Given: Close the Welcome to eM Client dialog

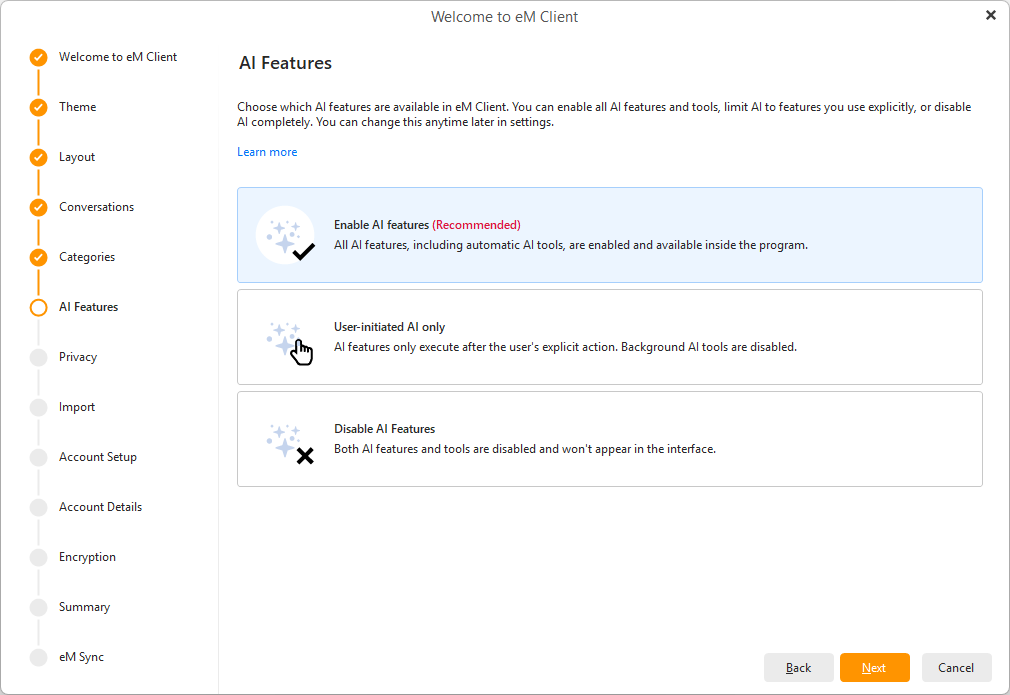Looking at the screenshot, I should coord(991,15).
